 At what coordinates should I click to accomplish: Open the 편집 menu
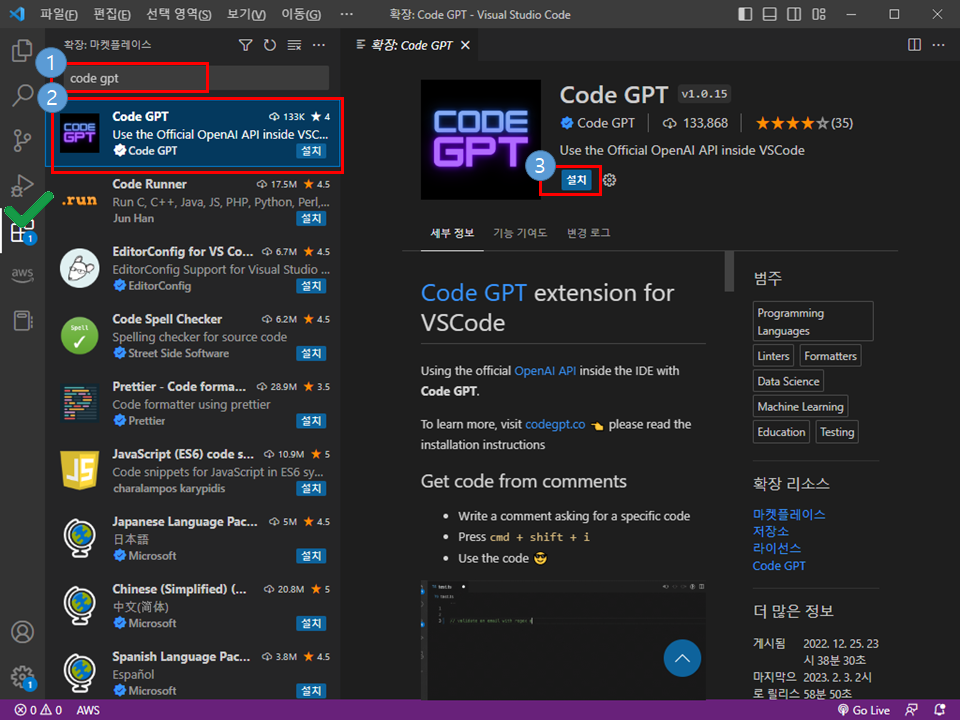pos(112,14)
